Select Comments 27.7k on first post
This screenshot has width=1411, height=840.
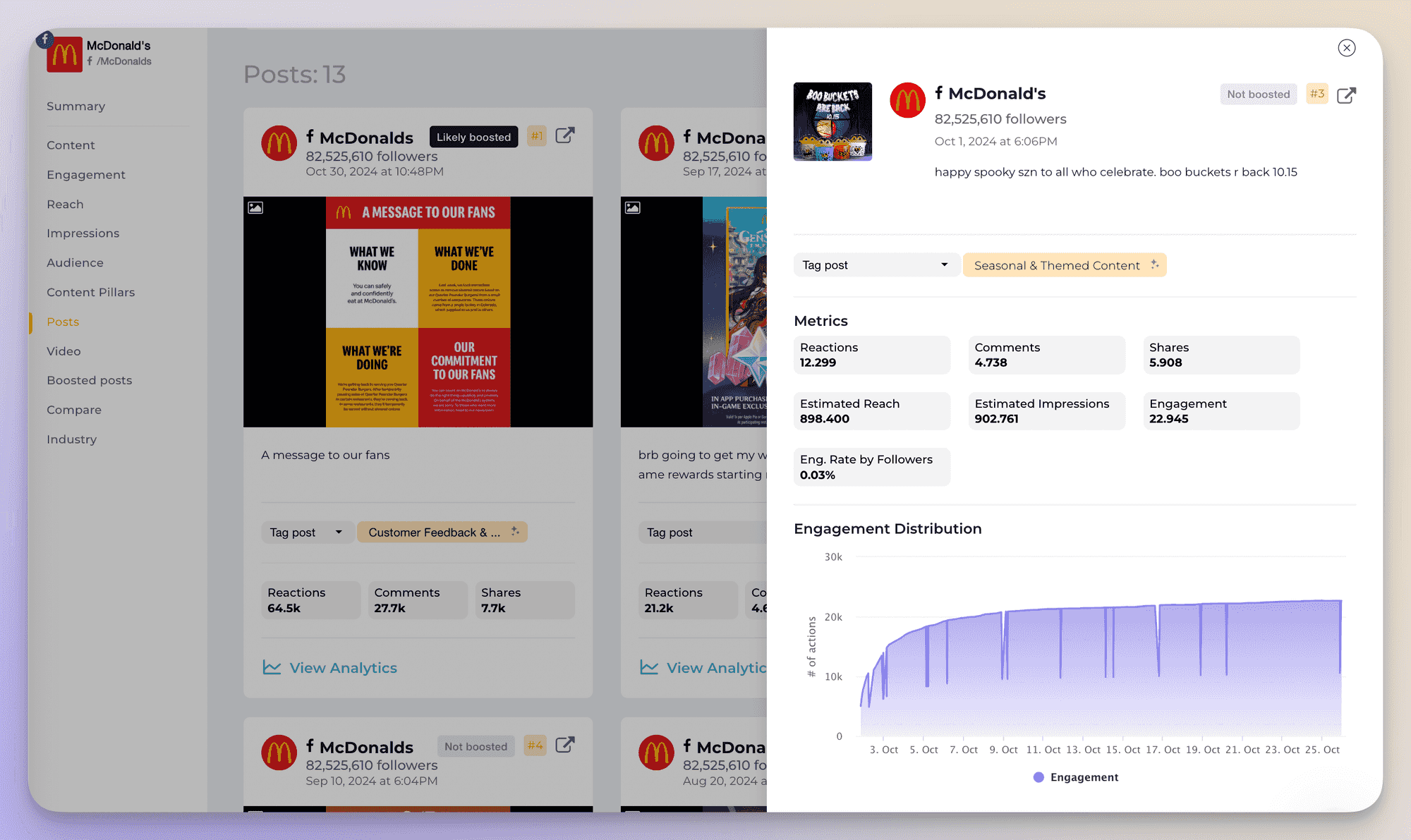click(418, 600)
